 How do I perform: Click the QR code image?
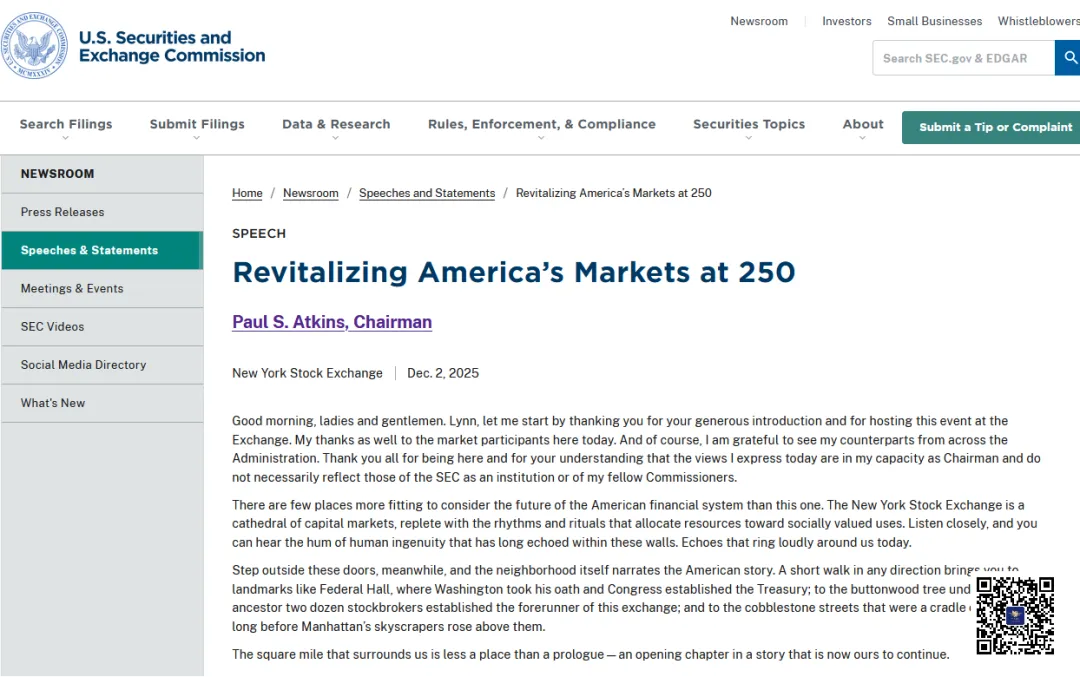(1015, 615)
